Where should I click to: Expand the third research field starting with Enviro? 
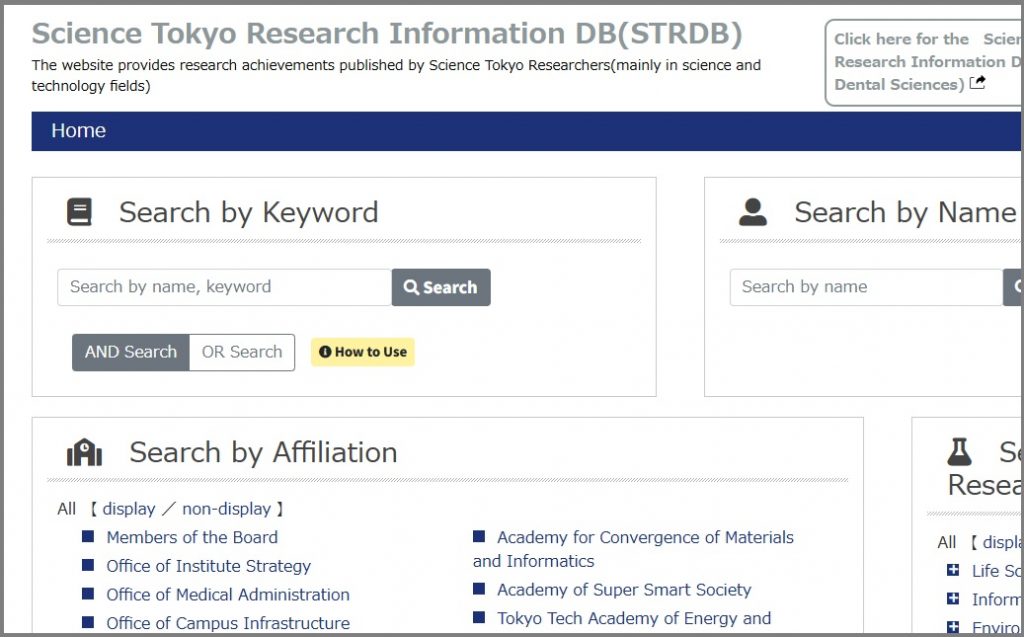pyautogui.click(x=953, y=627)
